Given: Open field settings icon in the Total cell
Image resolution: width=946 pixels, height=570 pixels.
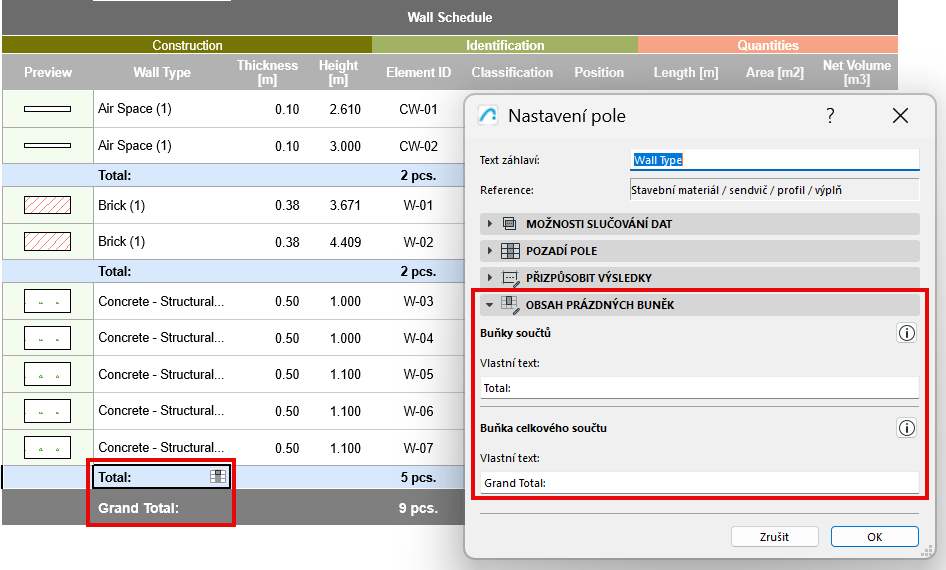Looking at the screenshot, I should click(x=218, y=477).
